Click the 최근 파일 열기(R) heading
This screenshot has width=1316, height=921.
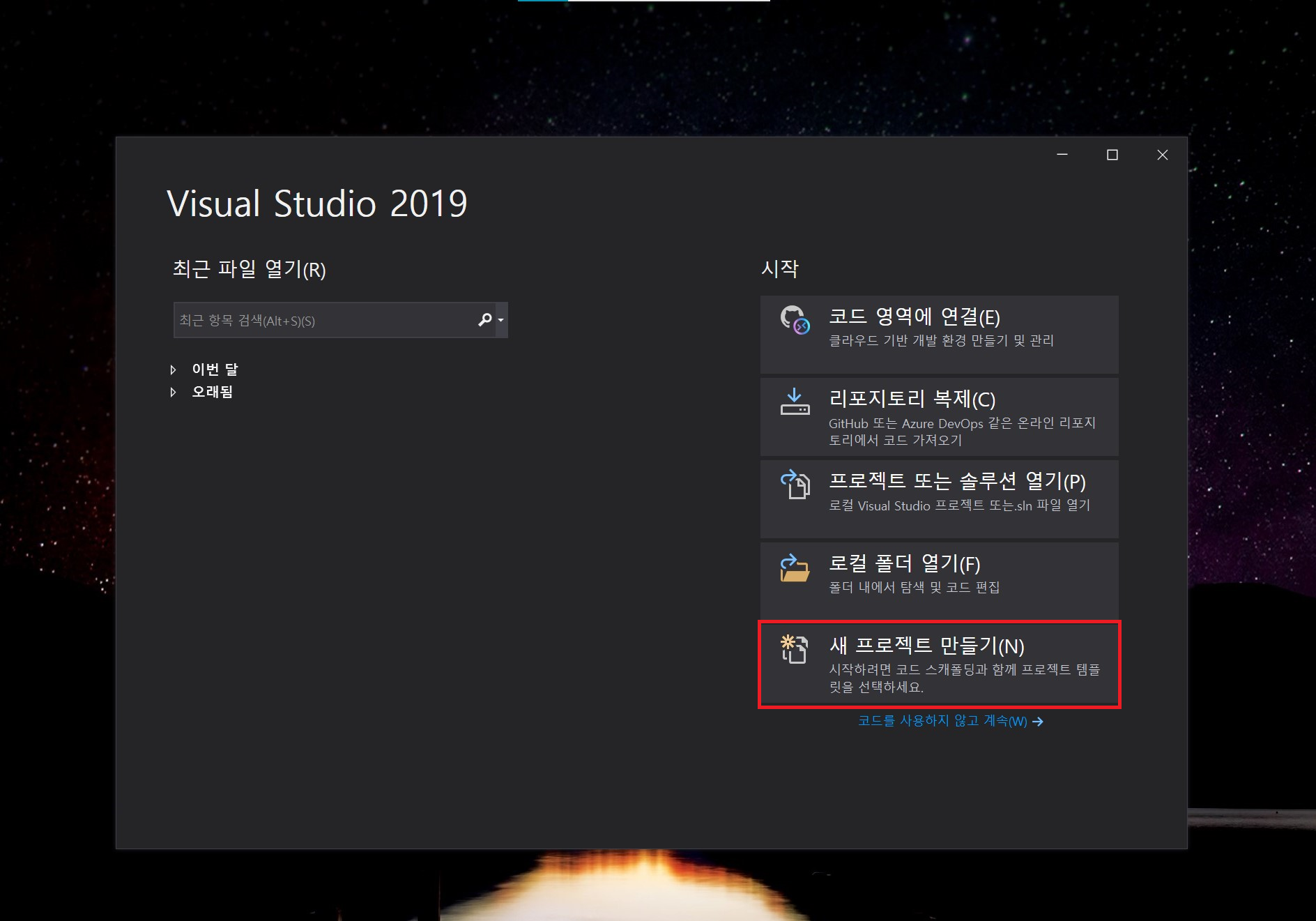click(250, 269)
